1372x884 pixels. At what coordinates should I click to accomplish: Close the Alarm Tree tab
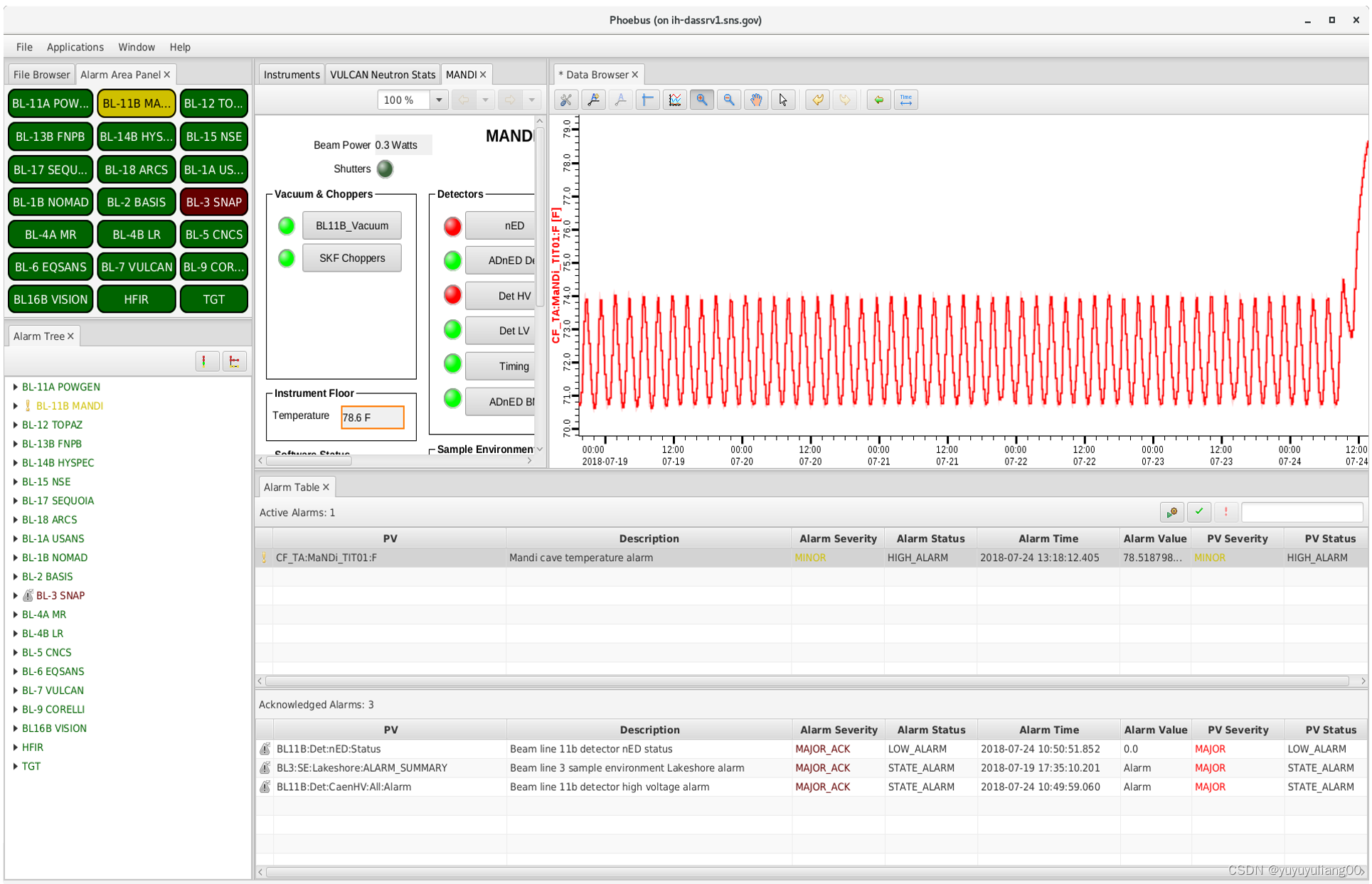click(71, 336)
